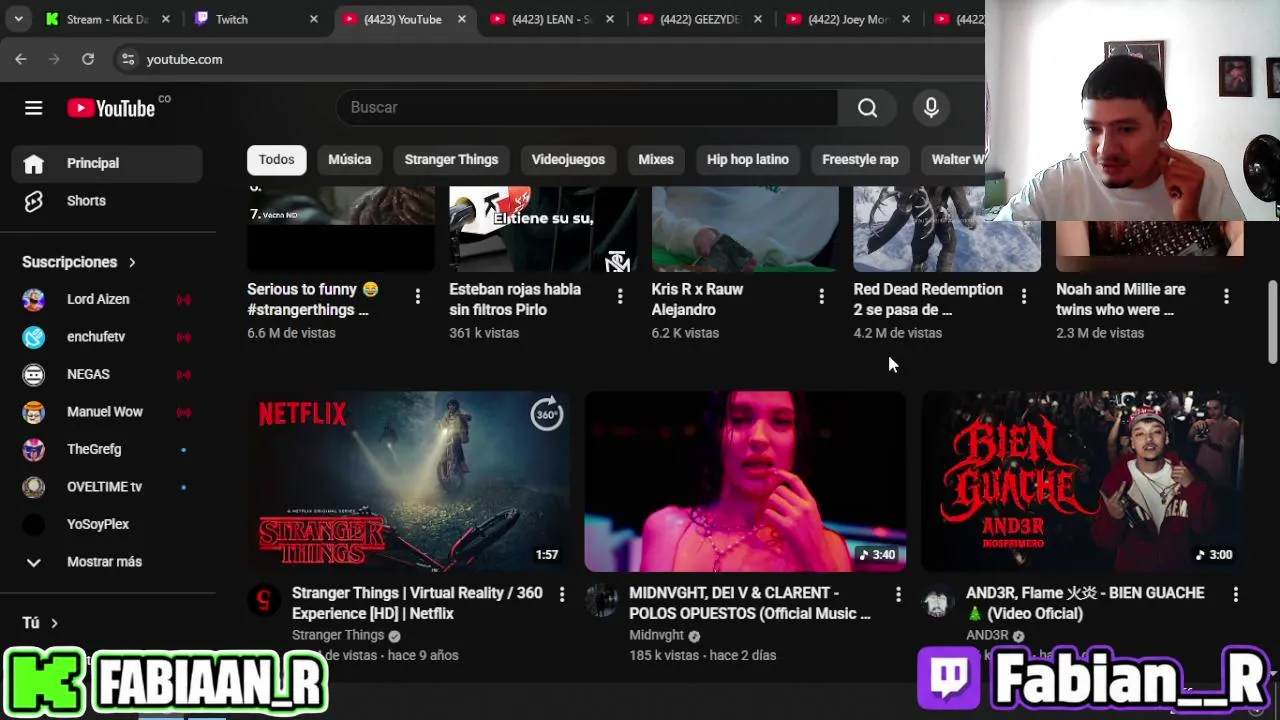
Task: Switch to the GEEZYDE browser tab
Action: pyautogui.click(x=700, y=19)
